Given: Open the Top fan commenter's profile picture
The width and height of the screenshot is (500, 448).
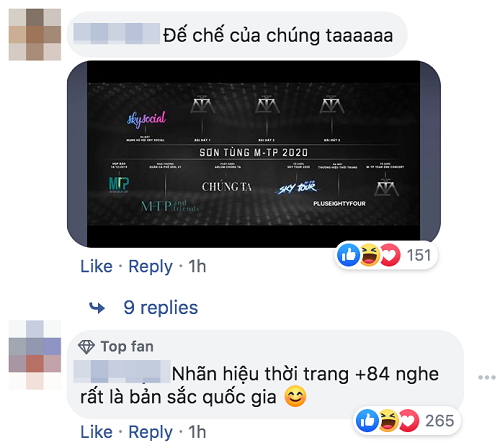Looking at the screenshot, I should coord(35,355).
